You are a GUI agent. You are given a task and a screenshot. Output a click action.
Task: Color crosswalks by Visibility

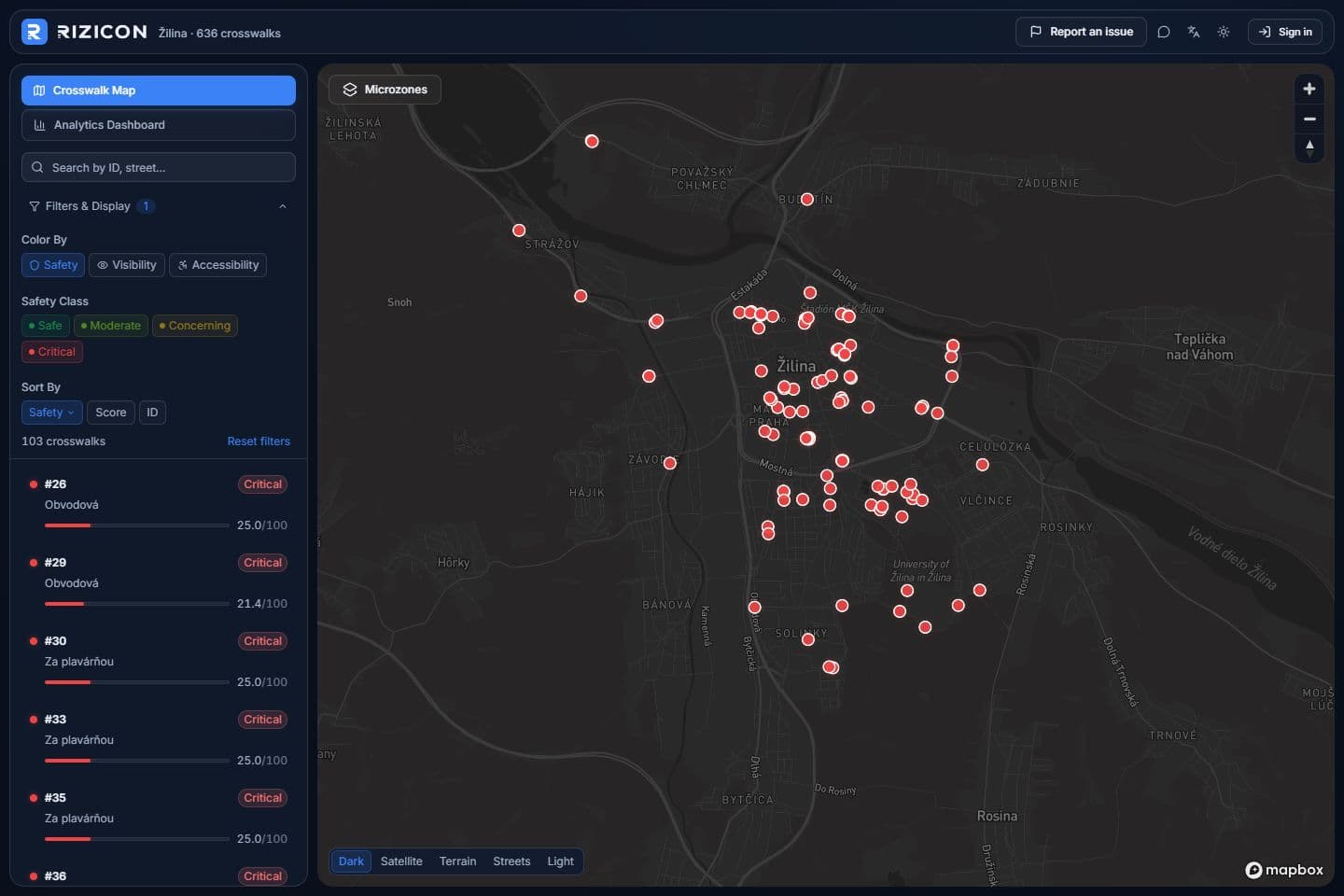[127, 265]
